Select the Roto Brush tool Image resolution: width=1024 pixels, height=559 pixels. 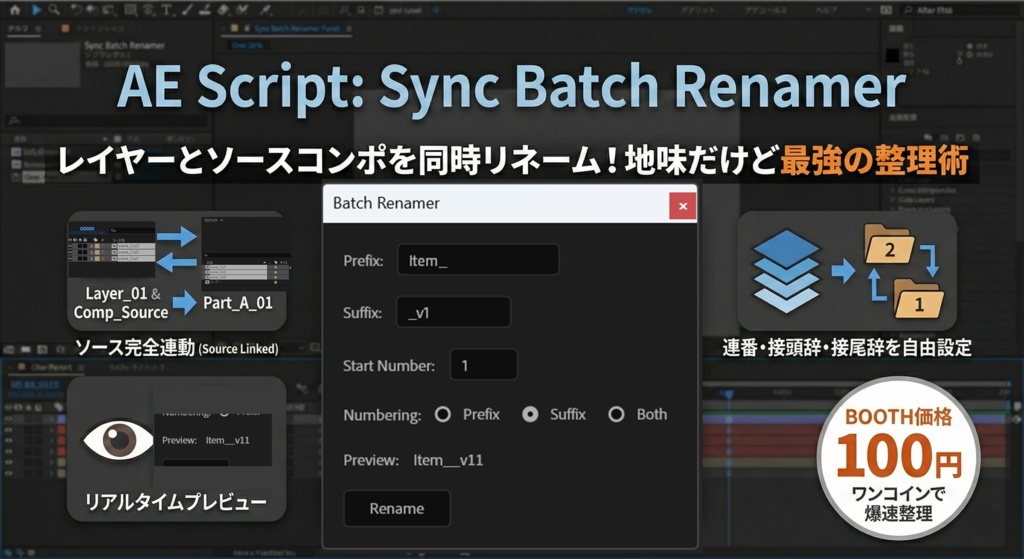(x=242, y=10)
